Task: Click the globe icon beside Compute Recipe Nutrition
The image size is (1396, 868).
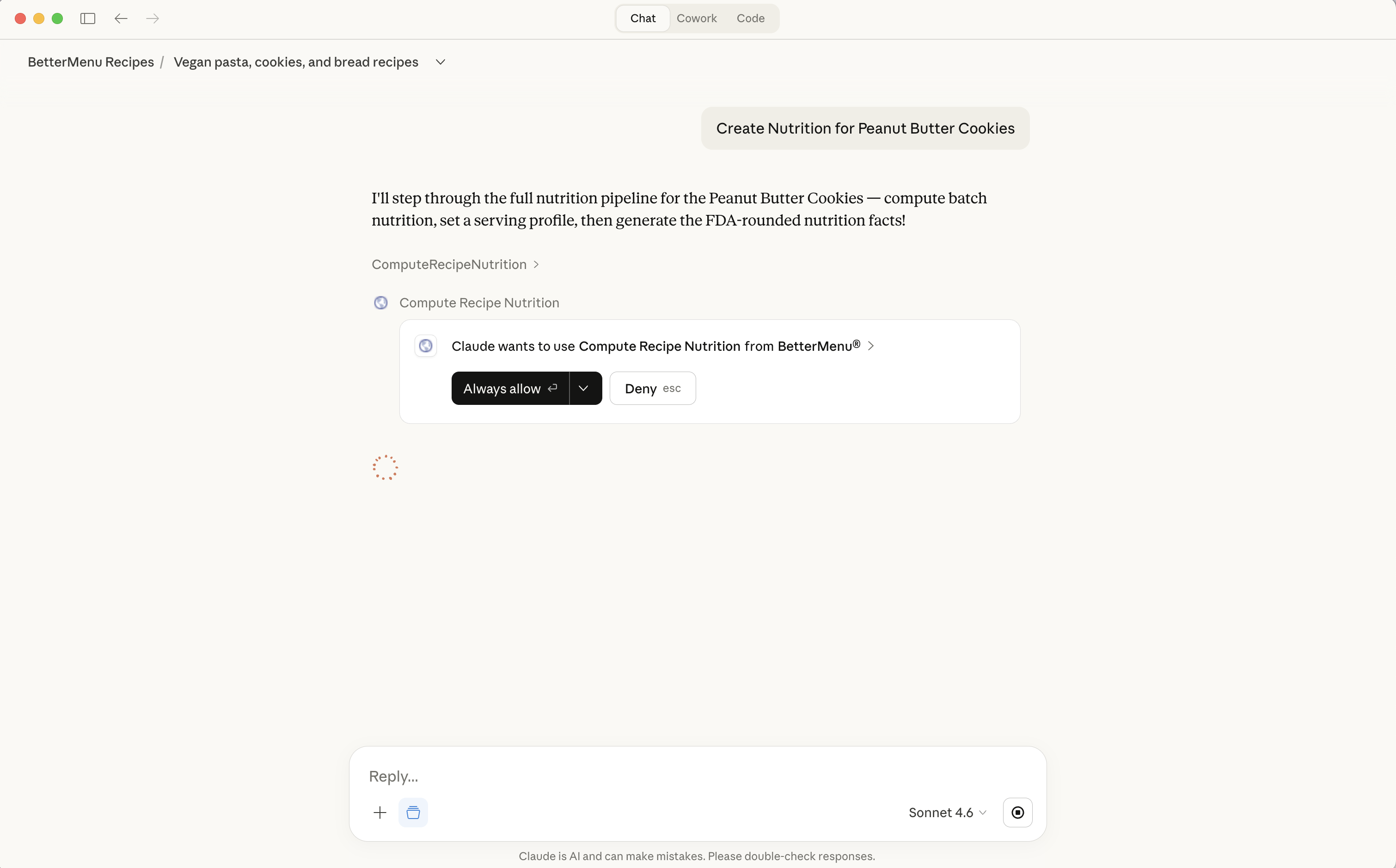Action: [x=381, y=303]
